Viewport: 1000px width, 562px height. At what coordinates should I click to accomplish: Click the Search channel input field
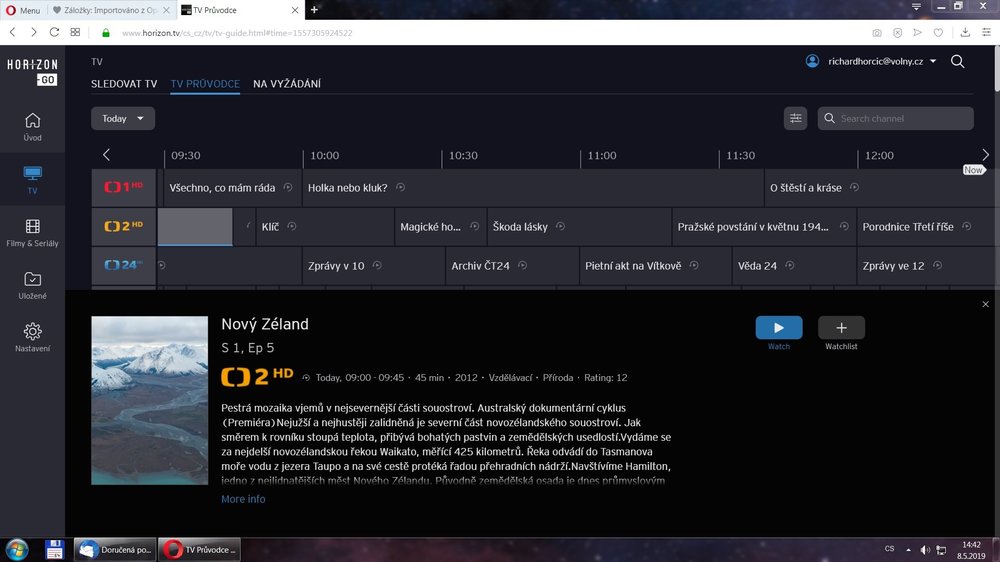tap(903, 118)
